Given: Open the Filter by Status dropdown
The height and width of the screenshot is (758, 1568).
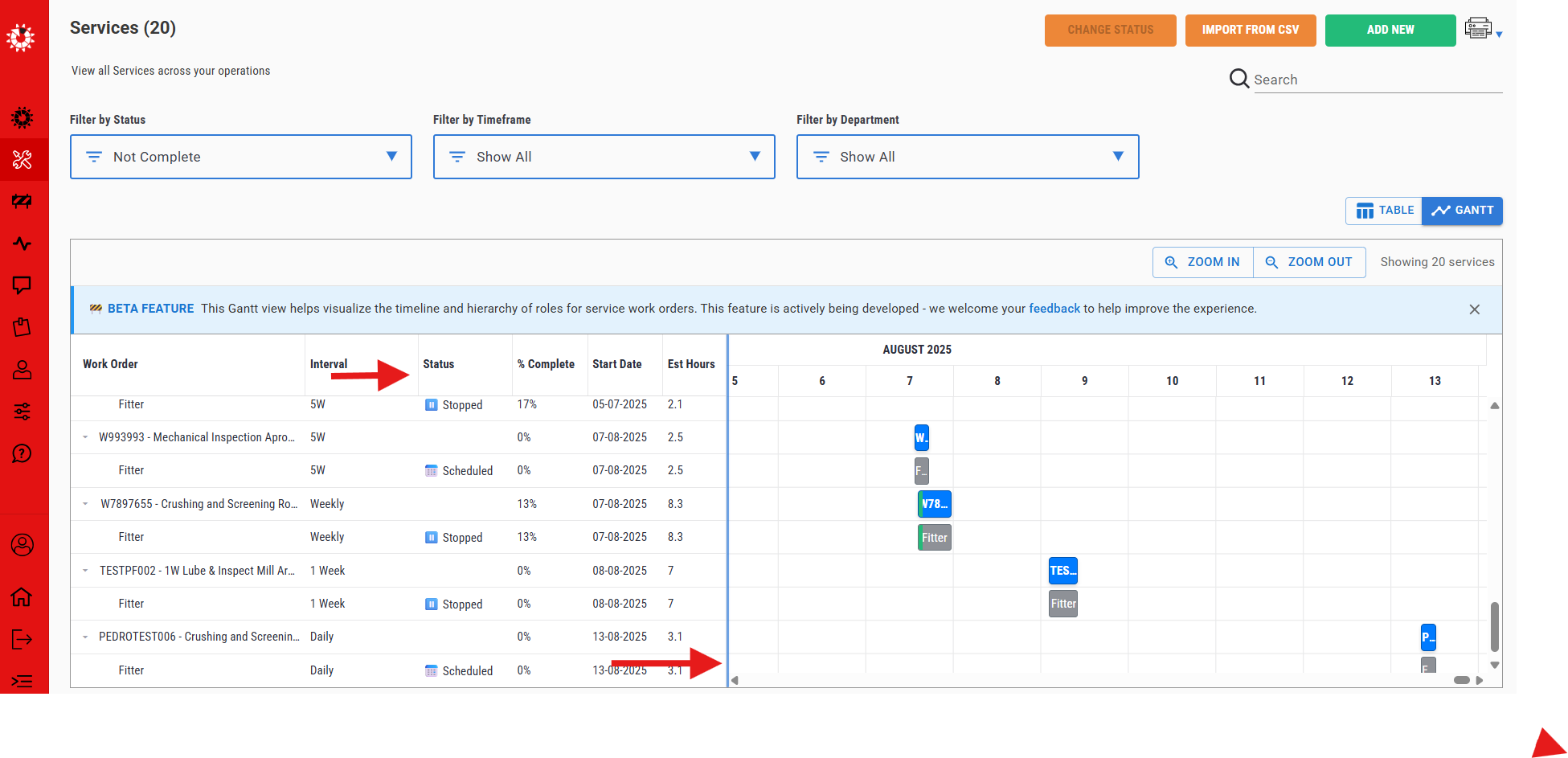Looking at the screenshot, I should click(x=241, y=157).
